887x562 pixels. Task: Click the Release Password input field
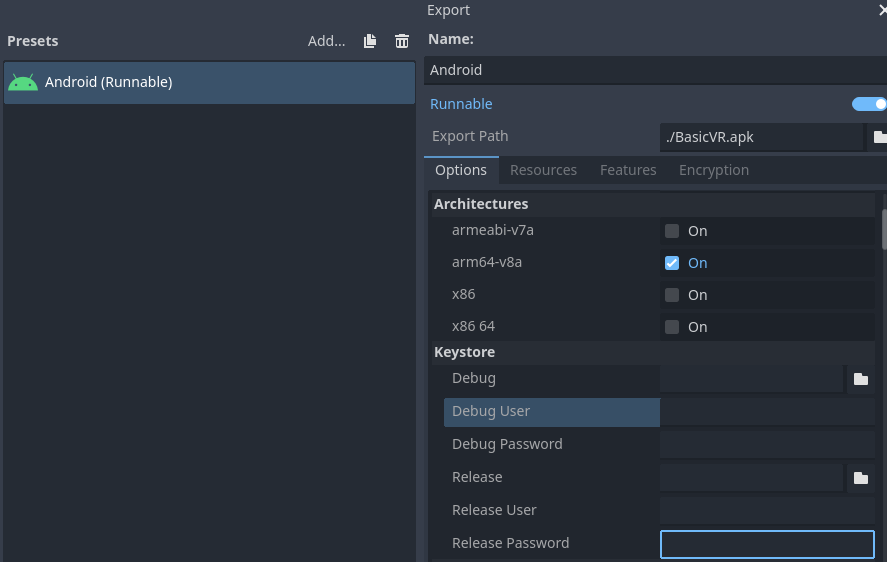[767, 544]
